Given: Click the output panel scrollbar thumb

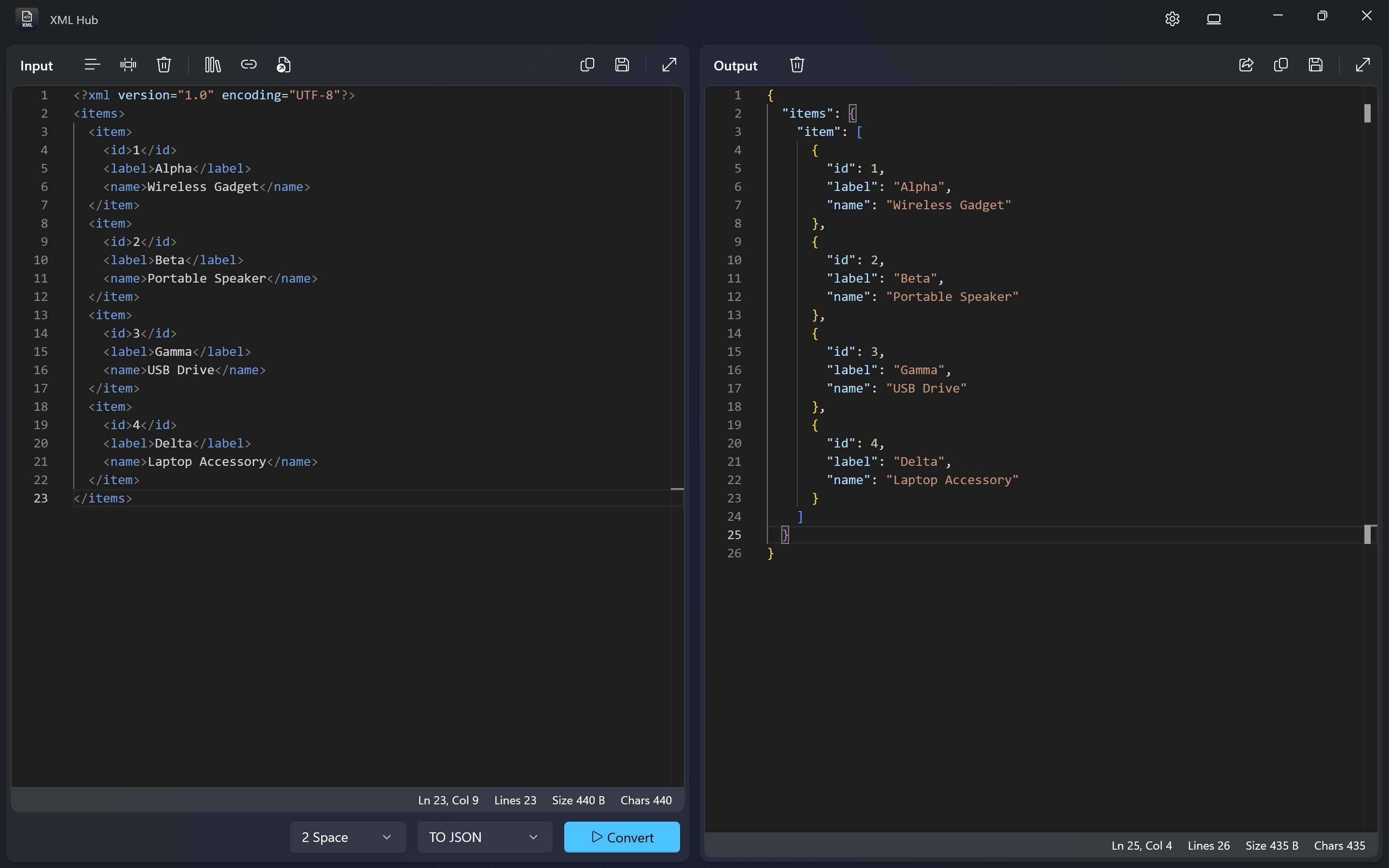Looking at the screenshot, I should [x=1367, y=114].
